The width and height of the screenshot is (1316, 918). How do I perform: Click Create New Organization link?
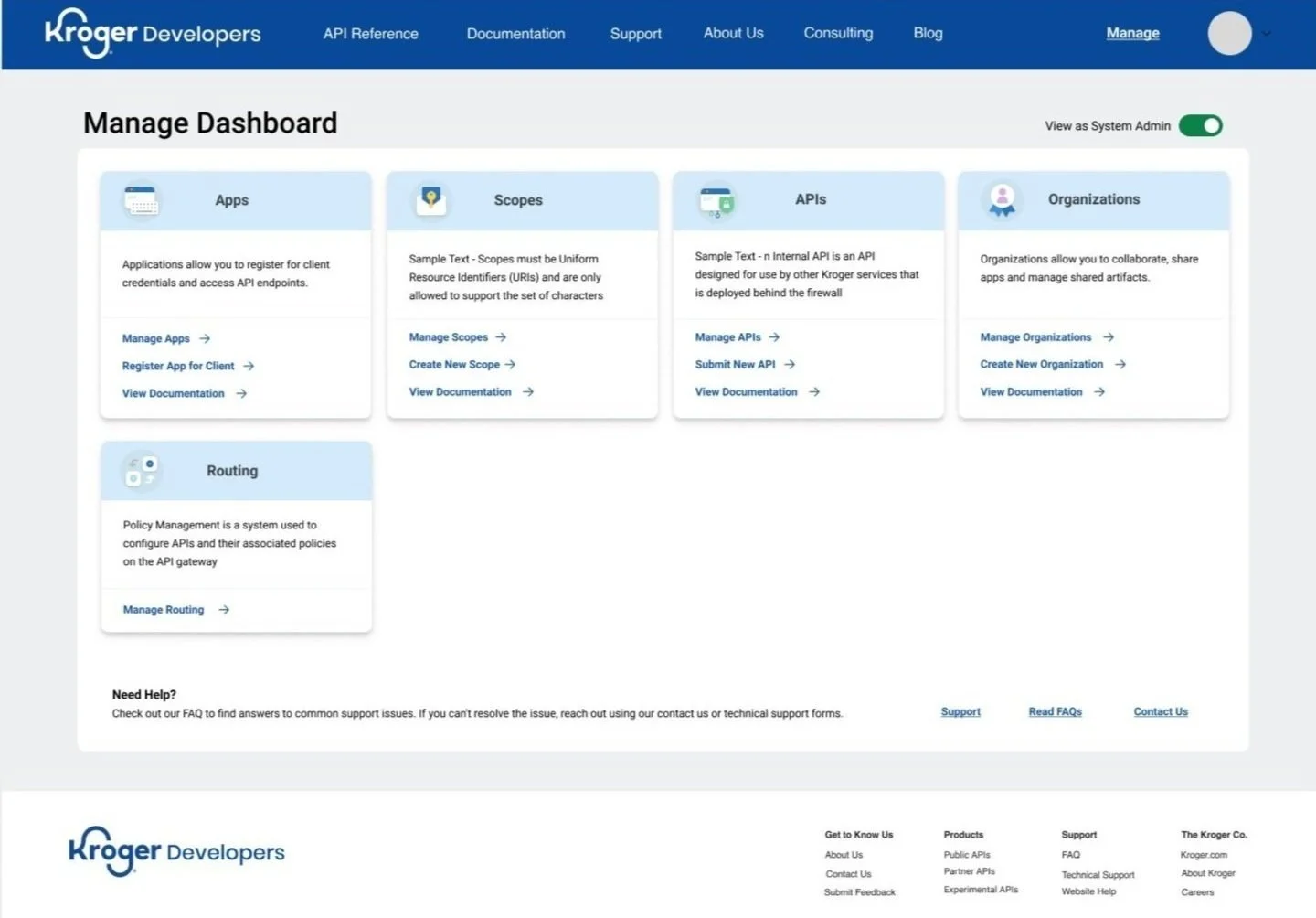[x=1042, y=364]
